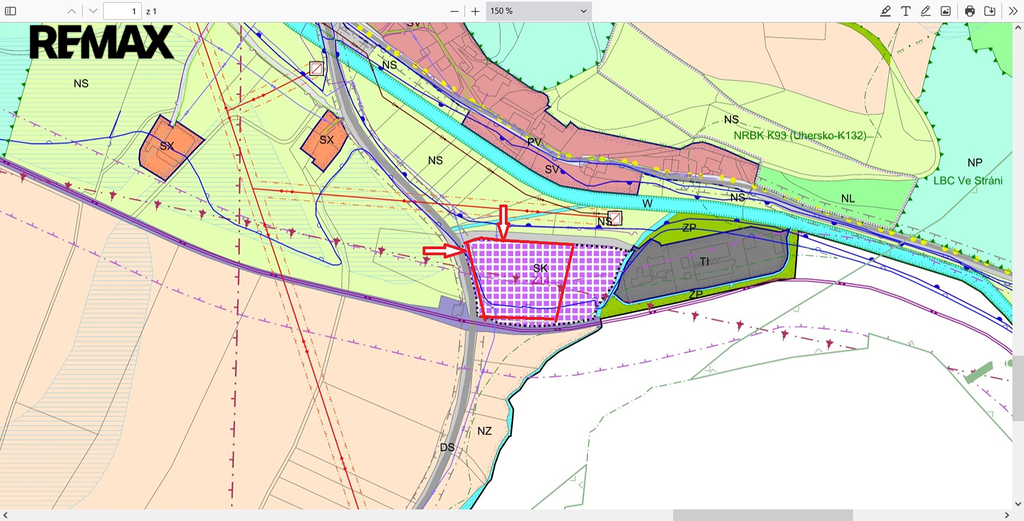
Task: Select the Draw pen tool
Action: (925, 10)
